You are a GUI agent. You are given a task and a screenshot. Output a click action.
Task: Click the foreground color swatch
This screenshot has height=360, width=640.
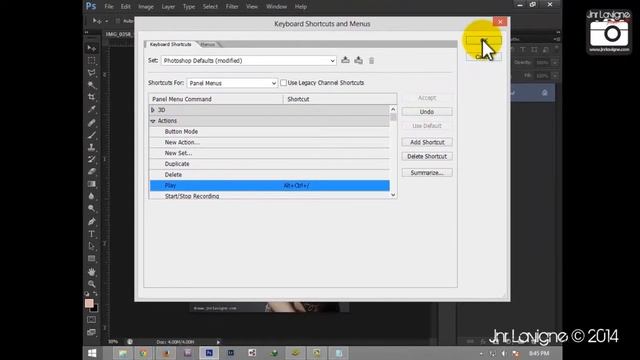pos(89,303)
